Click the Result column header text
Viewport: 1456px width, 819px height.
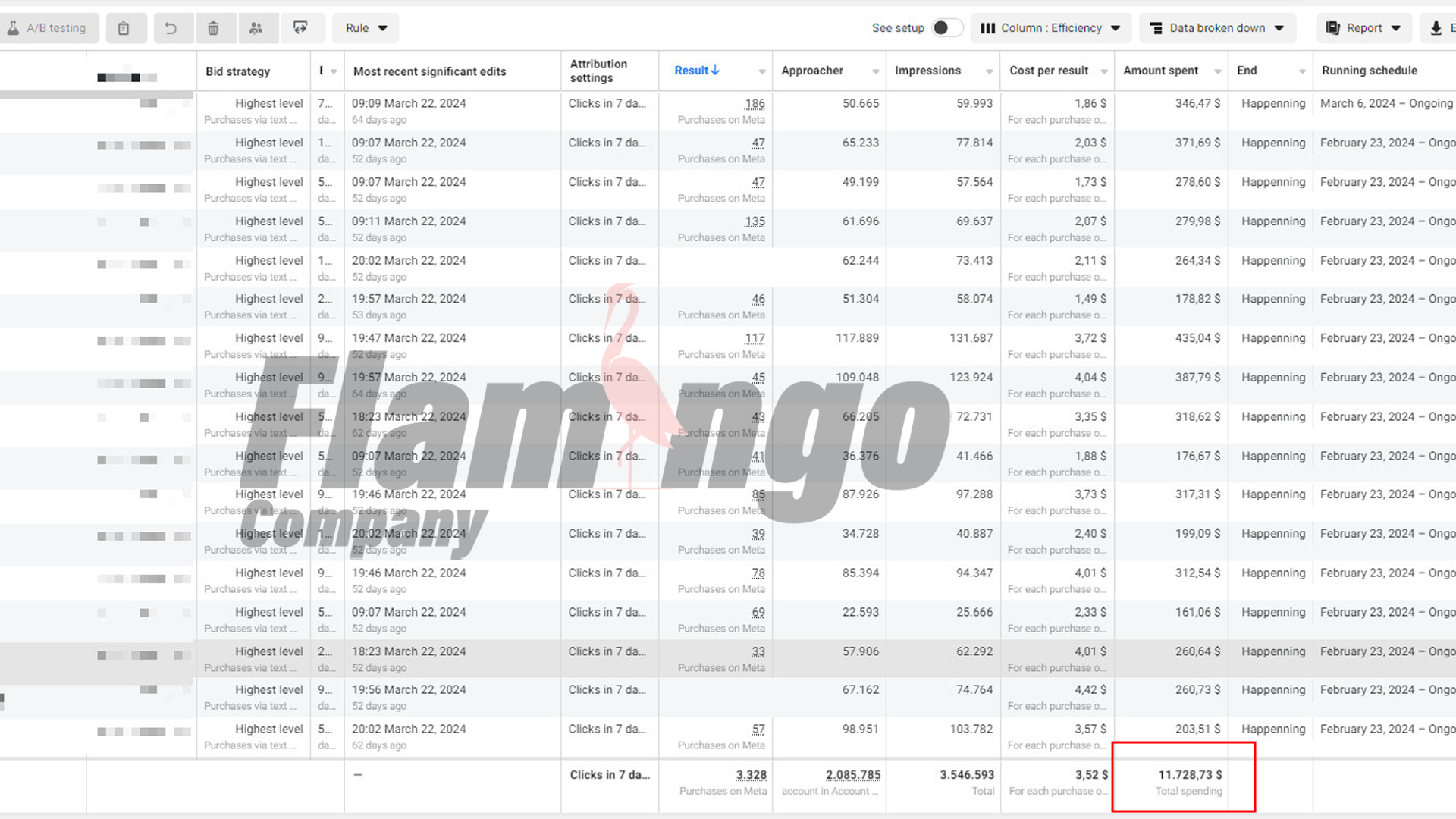coord(691,71)
